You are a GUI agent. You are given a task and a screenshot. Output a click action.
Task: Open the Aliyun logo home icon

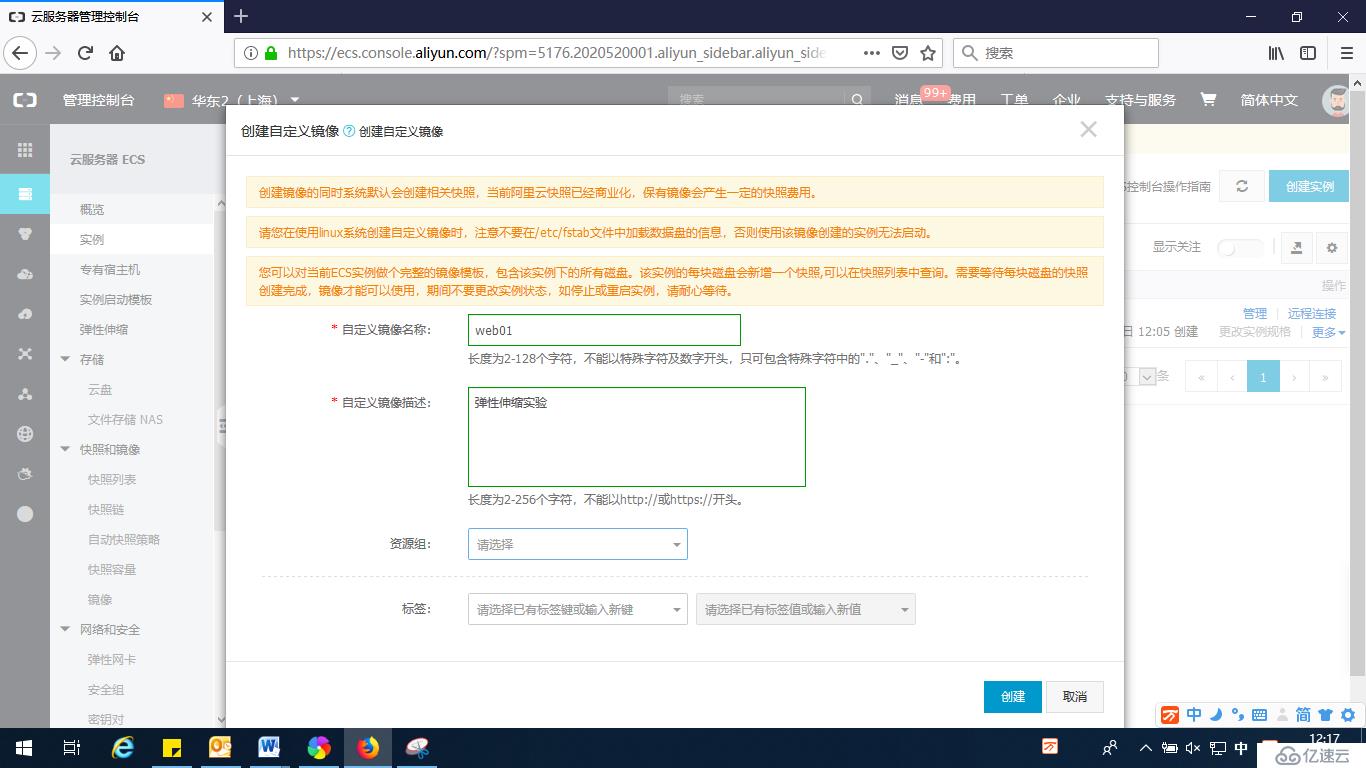[25, 100]
